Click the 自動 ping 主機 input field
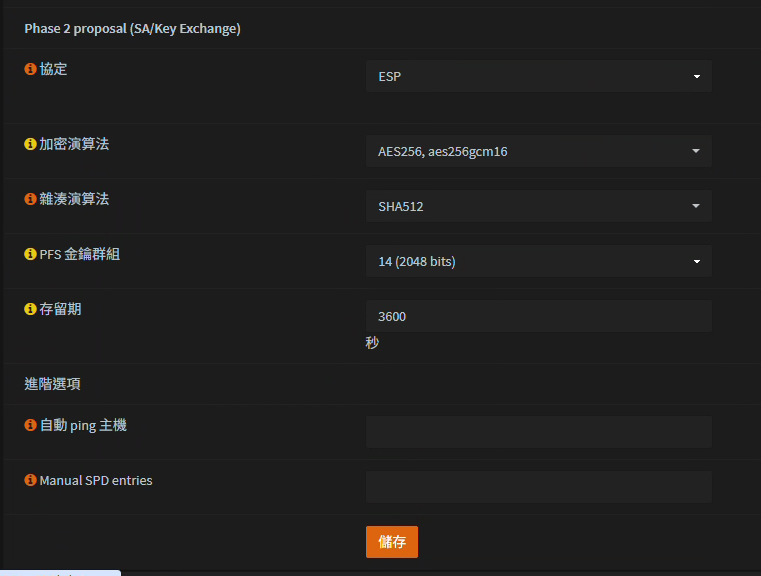Viewport: 761px width, 576px height. tap(539, 432)
